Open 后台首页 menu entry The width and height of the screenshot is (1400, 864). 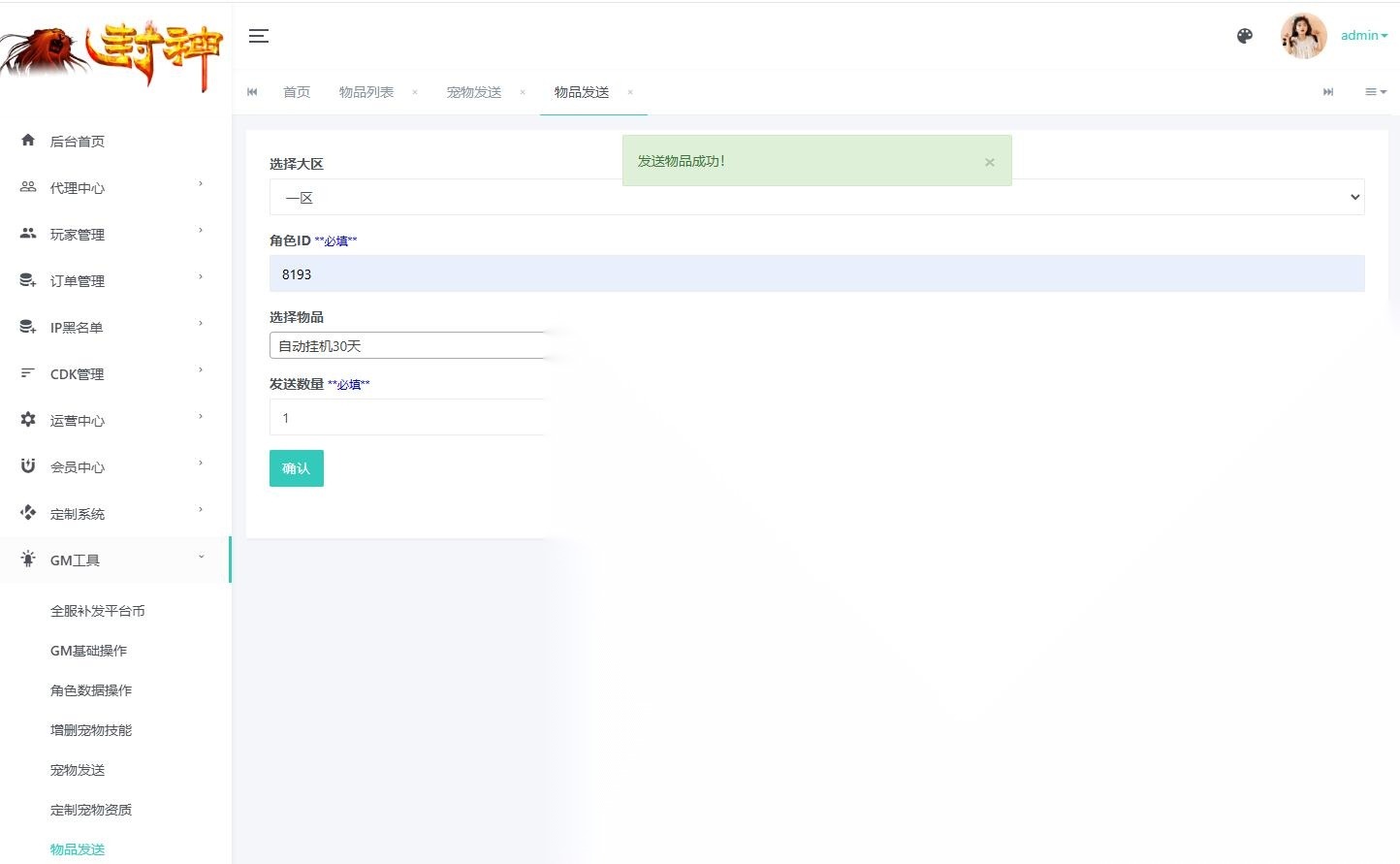pos(78,142)
